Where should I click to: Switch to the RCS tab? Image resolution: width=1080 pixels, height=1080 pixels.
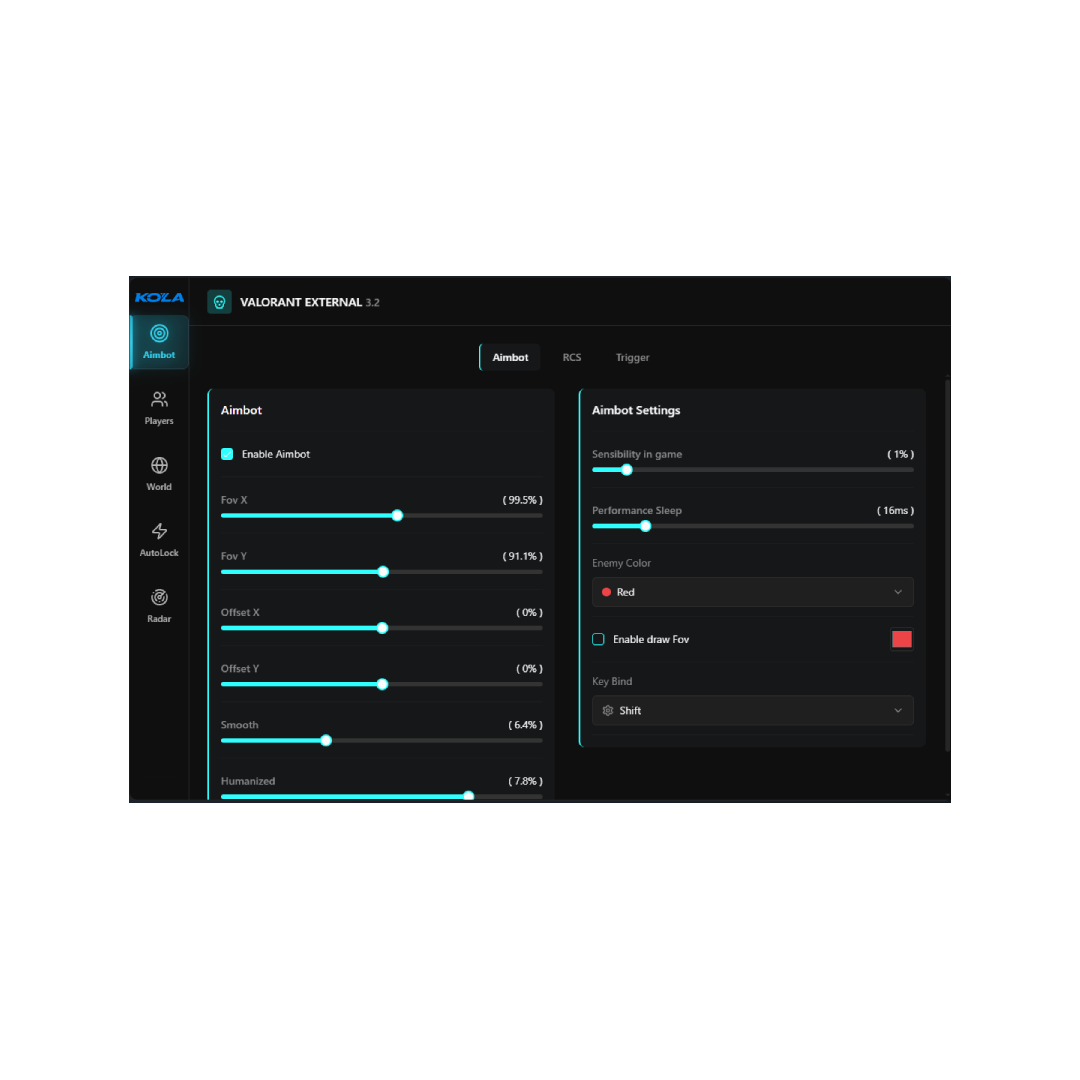(x=571, y=357)
